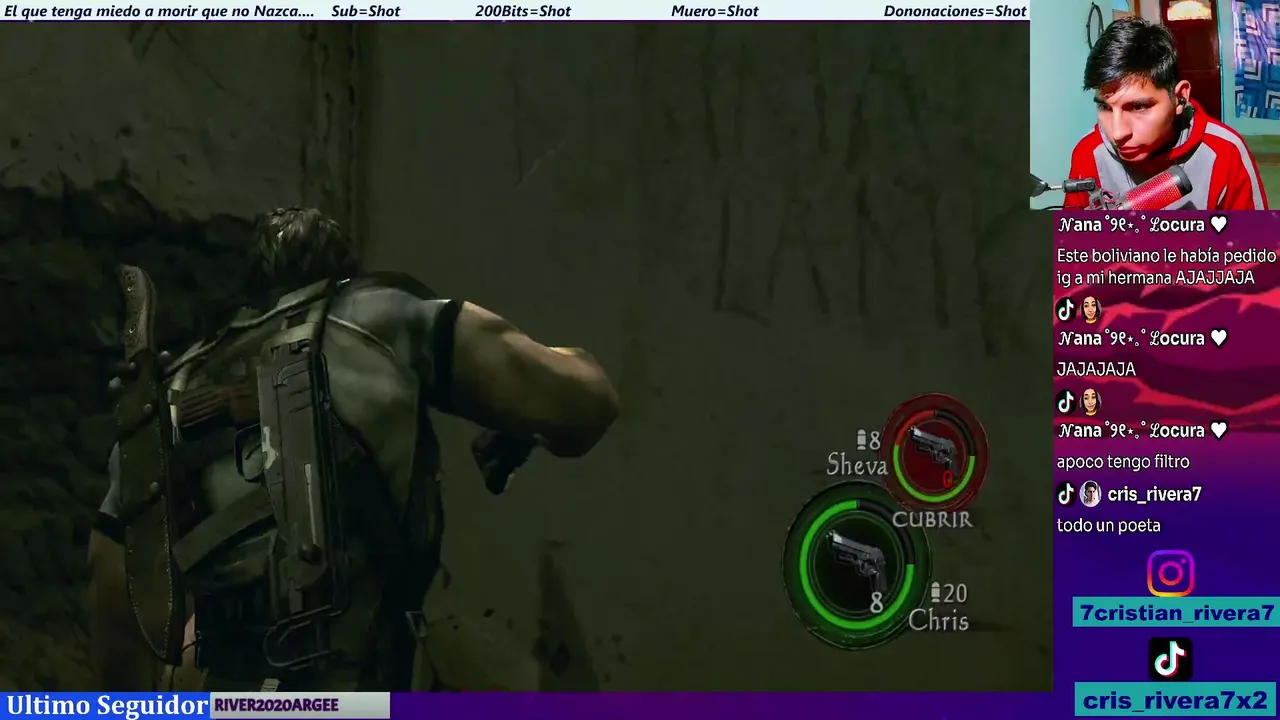Click the ammo icon next to Sheva's 8

click(x=862, y=439)
